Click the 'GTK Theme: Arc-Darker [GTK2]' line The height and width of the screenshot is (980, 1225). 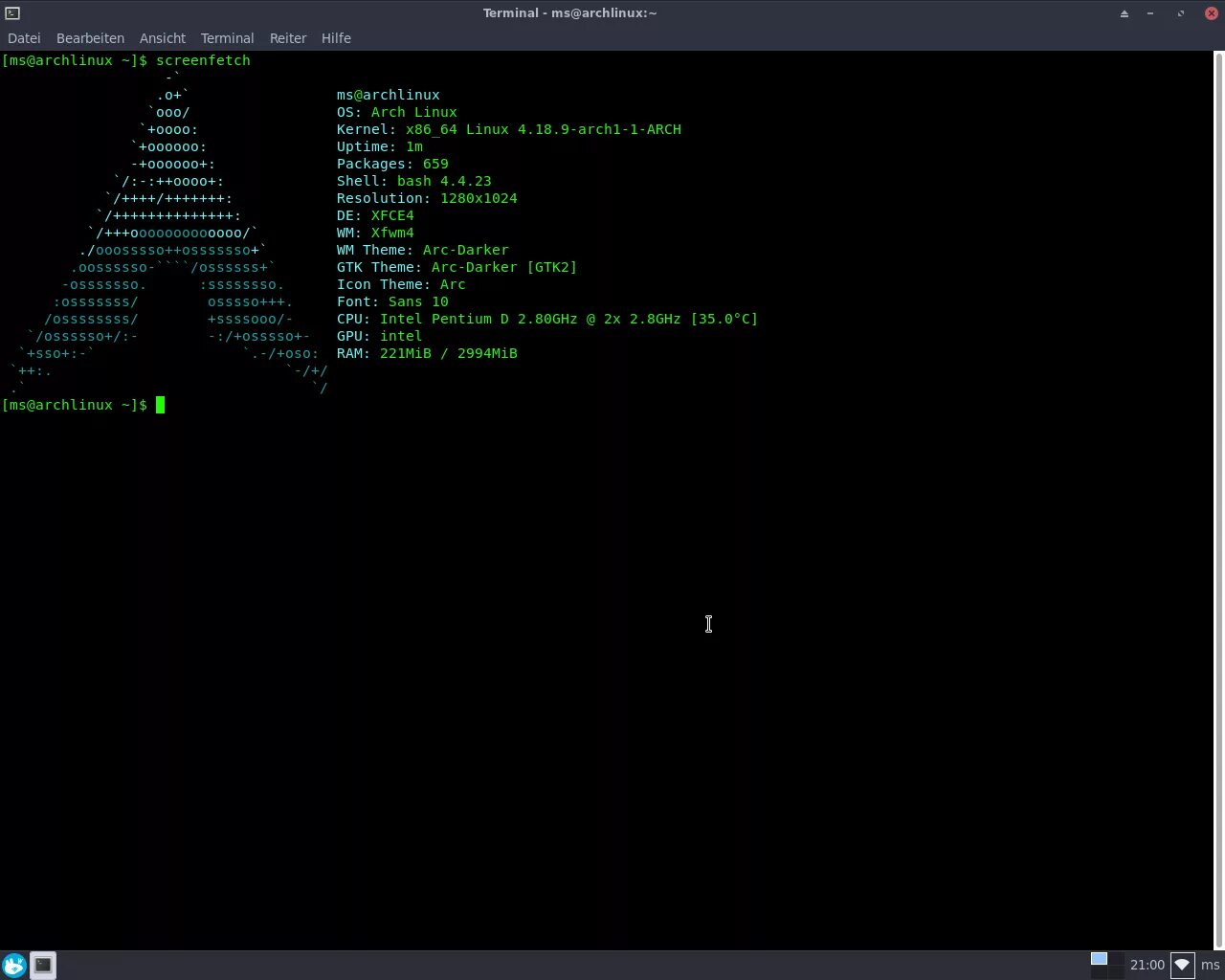click(457, 267)
